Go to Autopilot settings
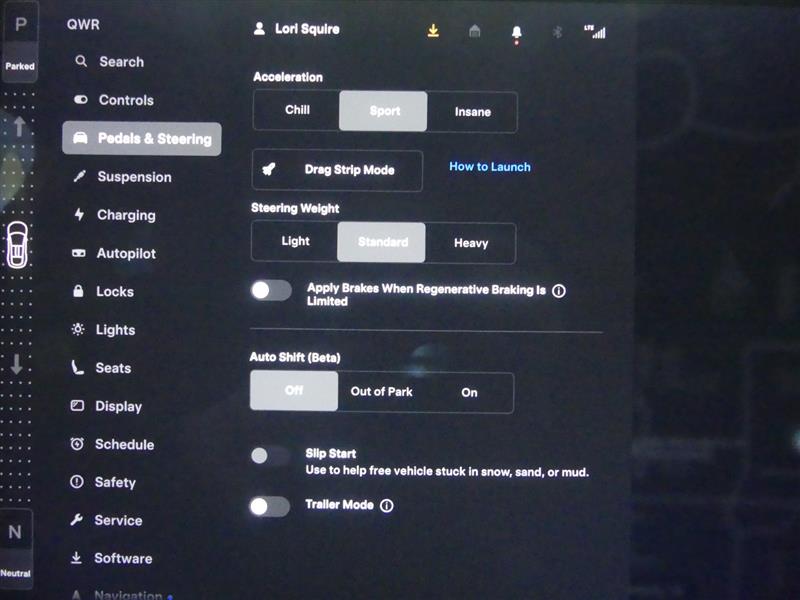Image resolution: width=800 pixels, height=600 pixels. tap(126, 254)
